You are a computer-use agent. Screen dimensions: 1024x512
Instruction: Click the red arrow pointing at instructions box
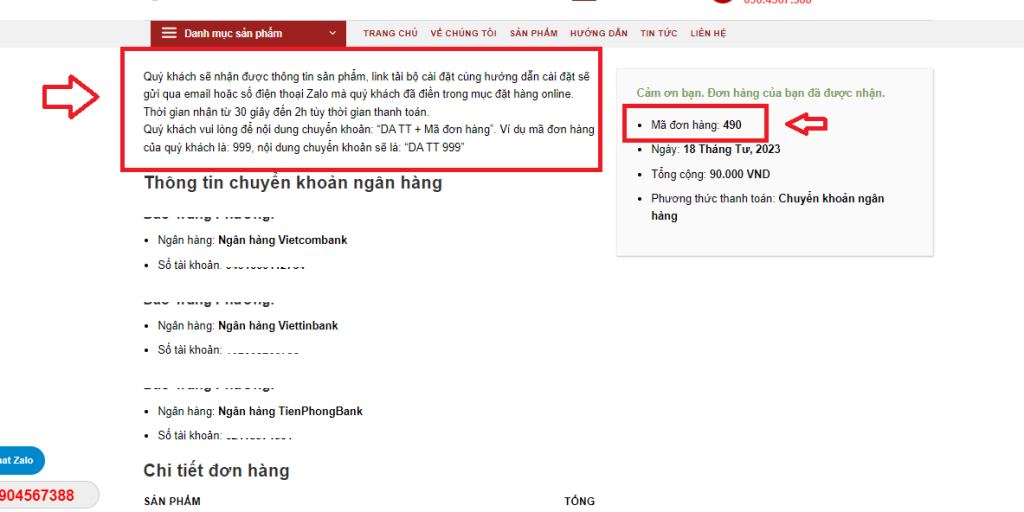[x=70, y=97]
